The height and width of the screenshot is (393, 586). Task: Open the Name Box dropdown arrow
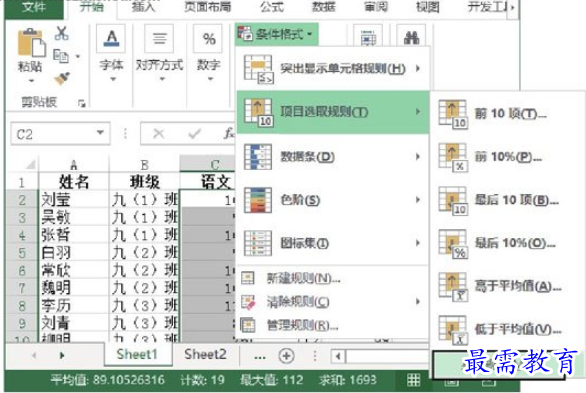point(100,133)
